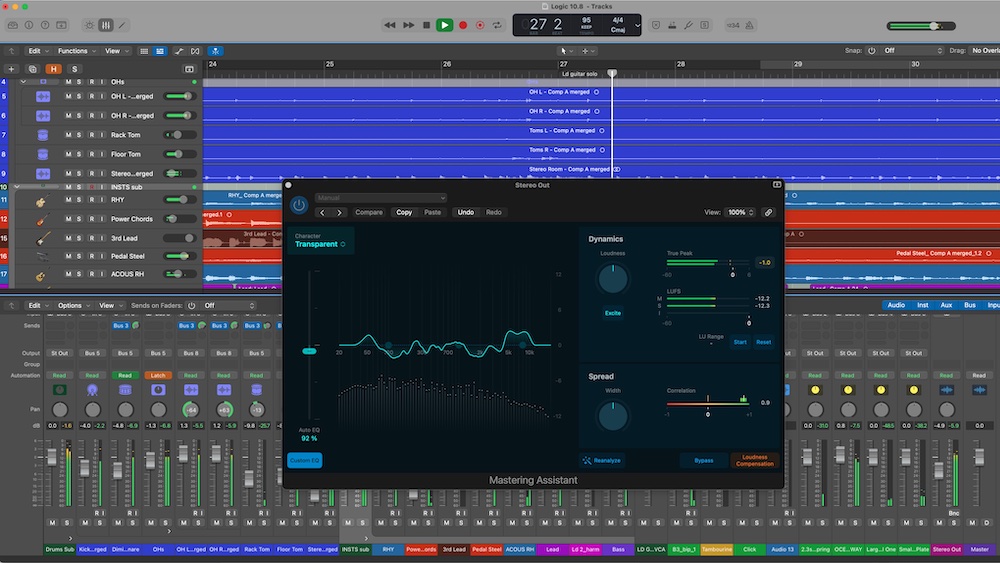Click the Rack Tom track drum icon
The image size is (1000, 563).
[x=43, y=135]
